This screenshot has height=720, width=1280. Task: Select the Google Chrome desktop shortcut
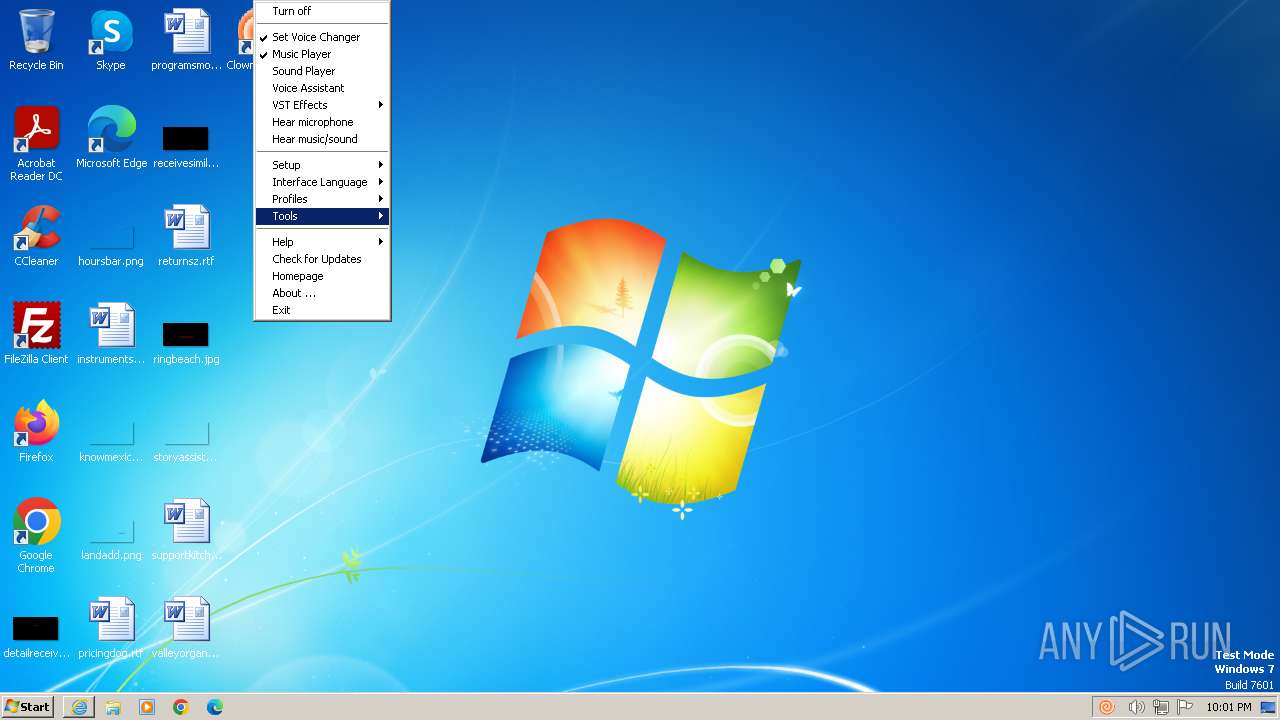tap(36, 536)
